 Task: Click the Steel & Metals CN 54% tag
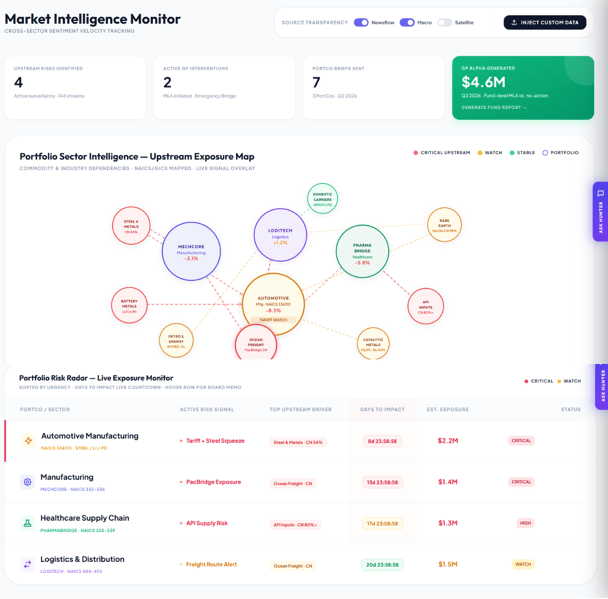click(298, 442)
